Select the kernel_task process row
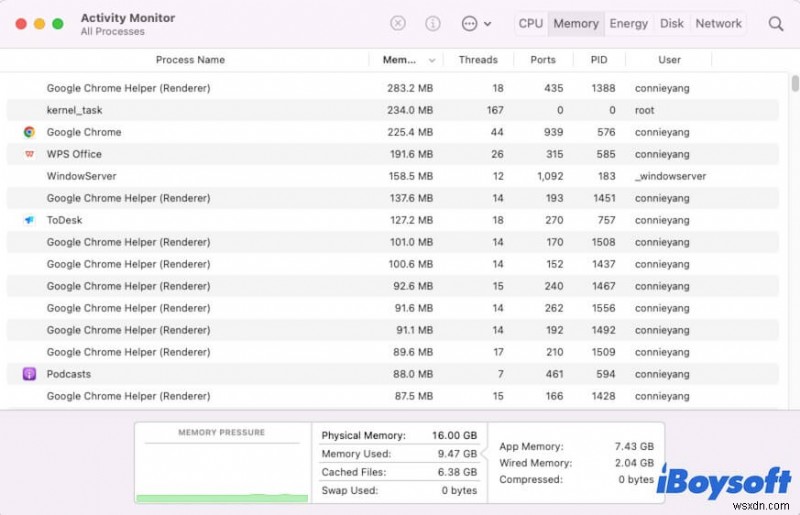 coord(392,110)
